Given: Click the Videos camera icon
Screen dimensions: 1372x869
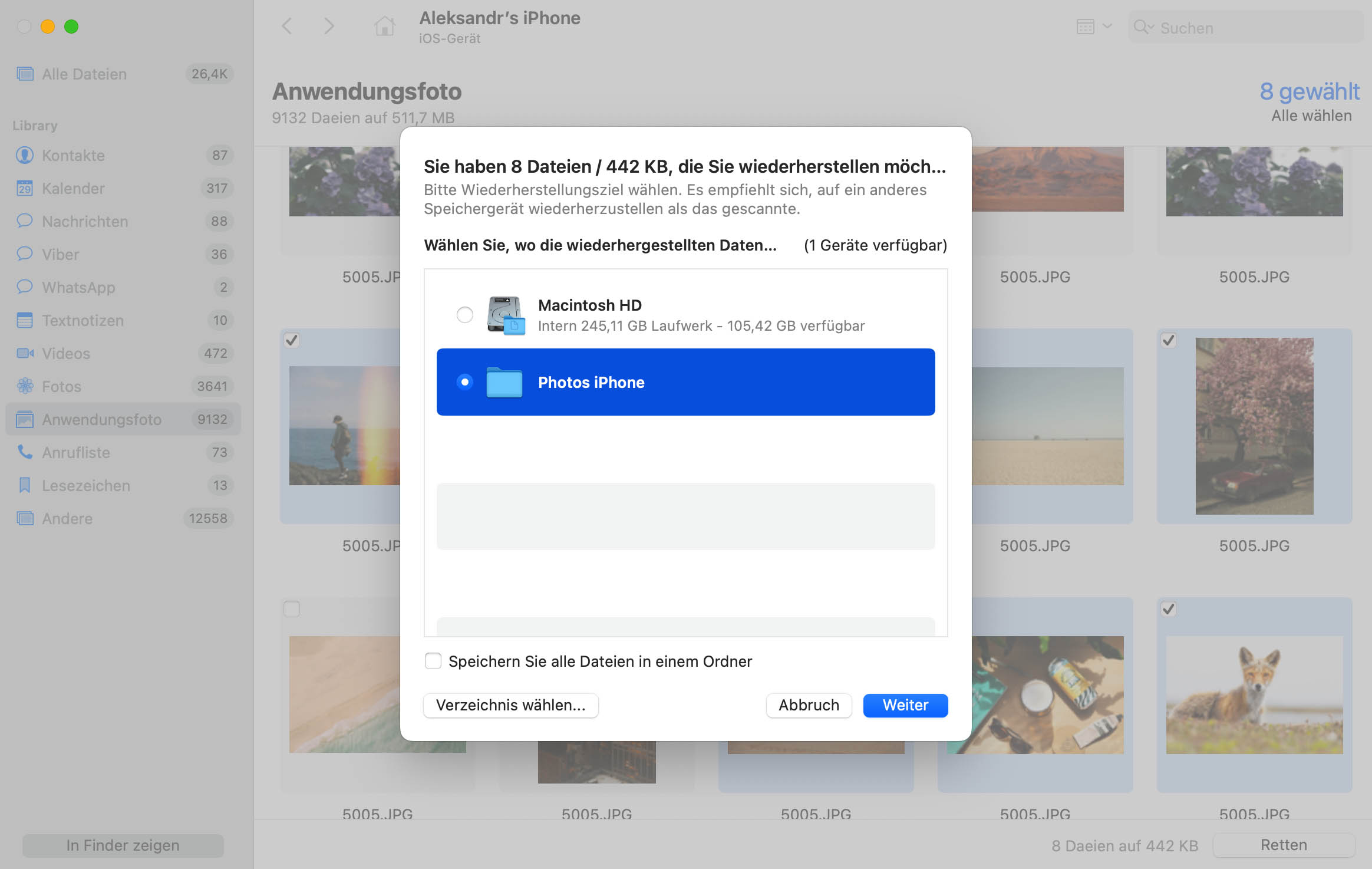Looking at the screenshot, I should (25, 353).
